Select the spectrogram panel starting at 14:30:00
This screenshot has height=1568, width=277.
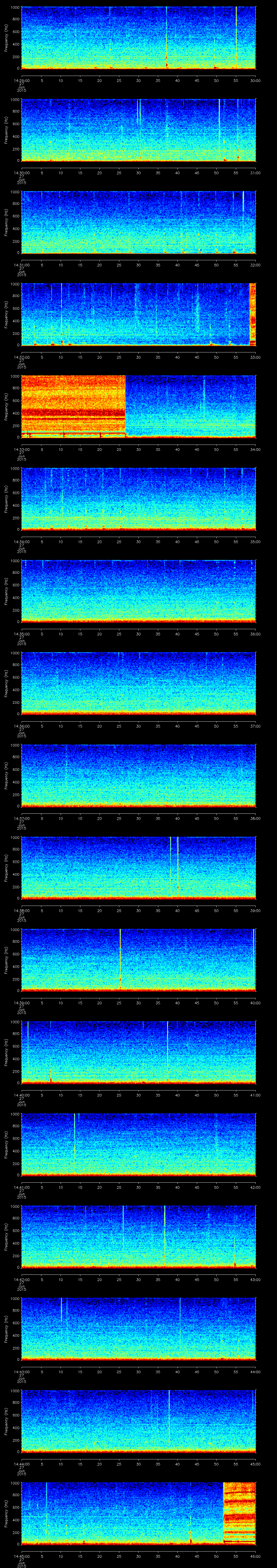click(x=138, y=130)
